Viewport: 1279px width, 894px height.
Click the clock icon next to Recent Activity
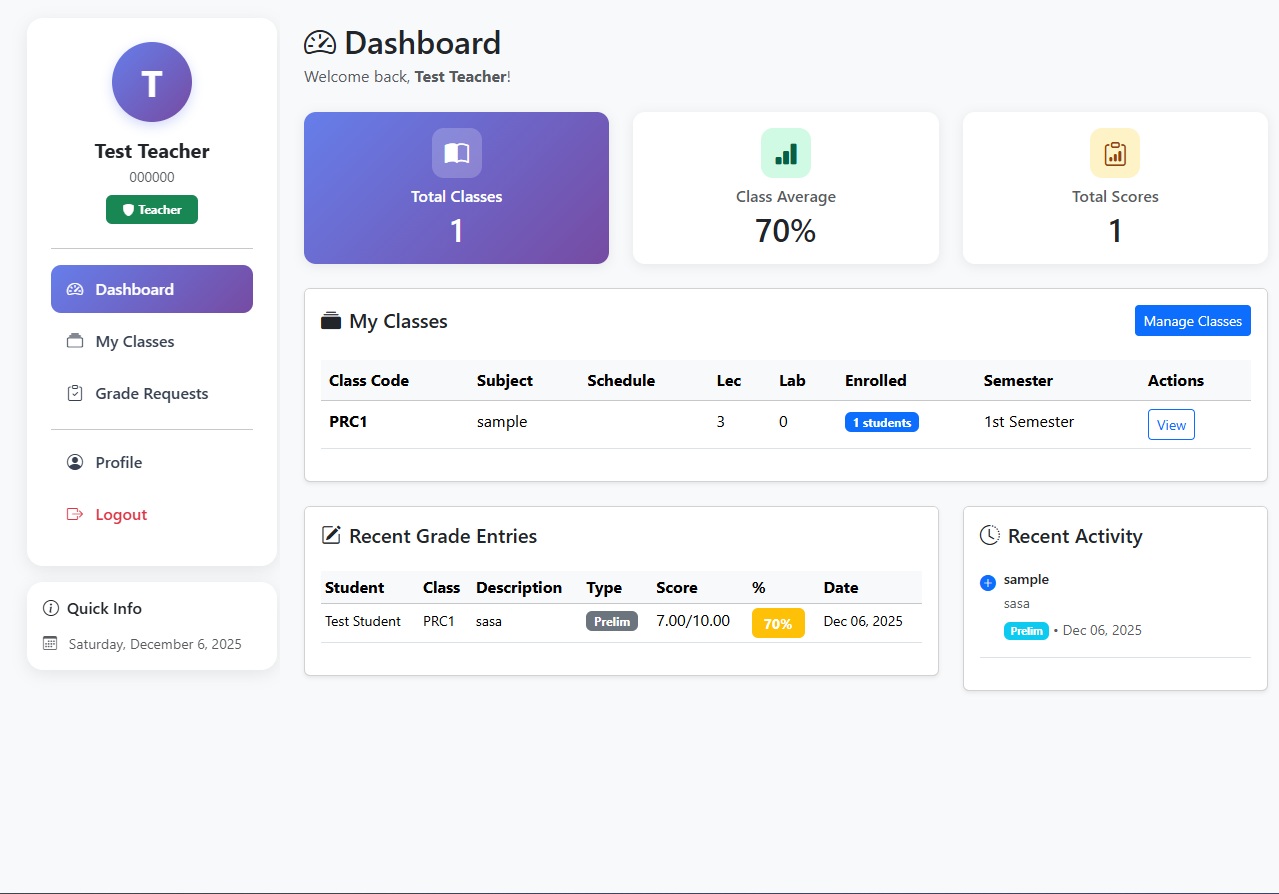989,535
